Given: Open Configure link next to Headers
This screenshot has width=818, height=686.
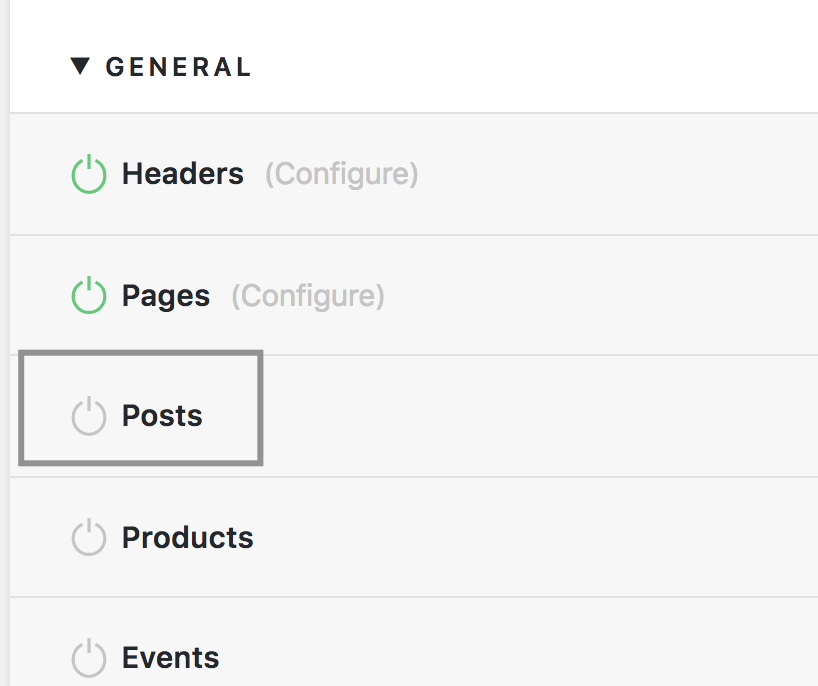Looking at the screenshot, I should coord(341,174).
